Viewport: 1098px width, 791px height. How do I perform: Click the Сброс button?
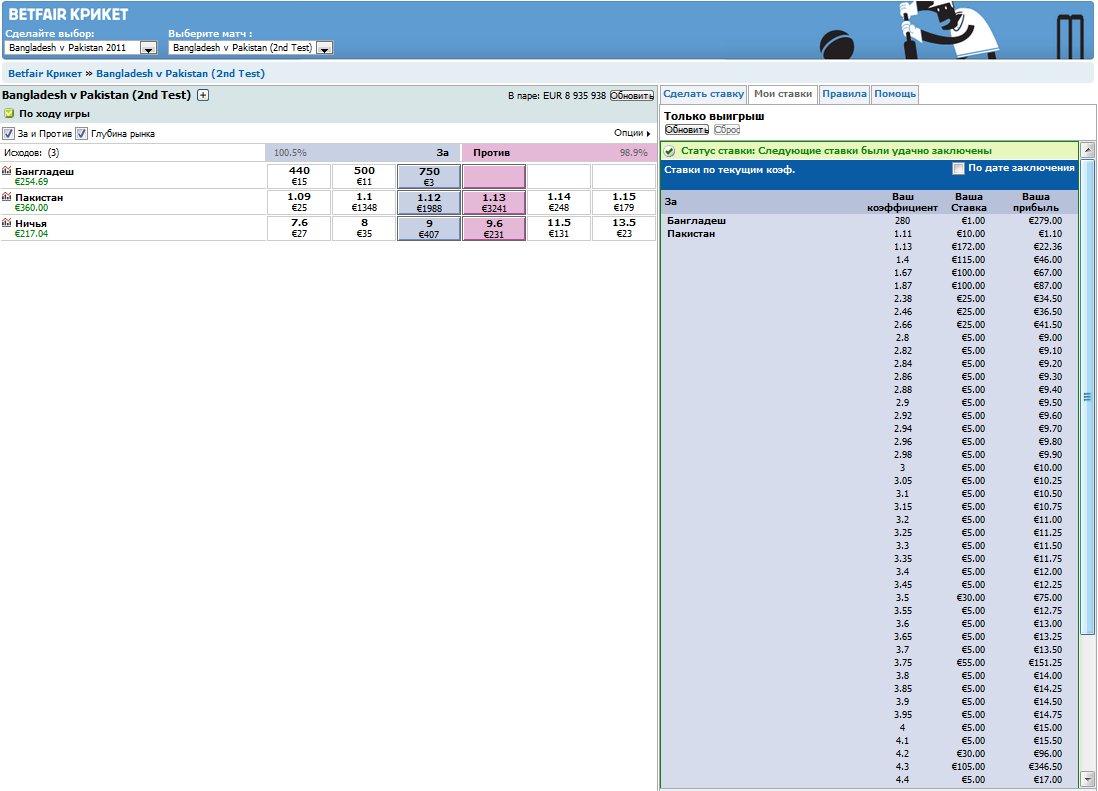pos(727,130)
